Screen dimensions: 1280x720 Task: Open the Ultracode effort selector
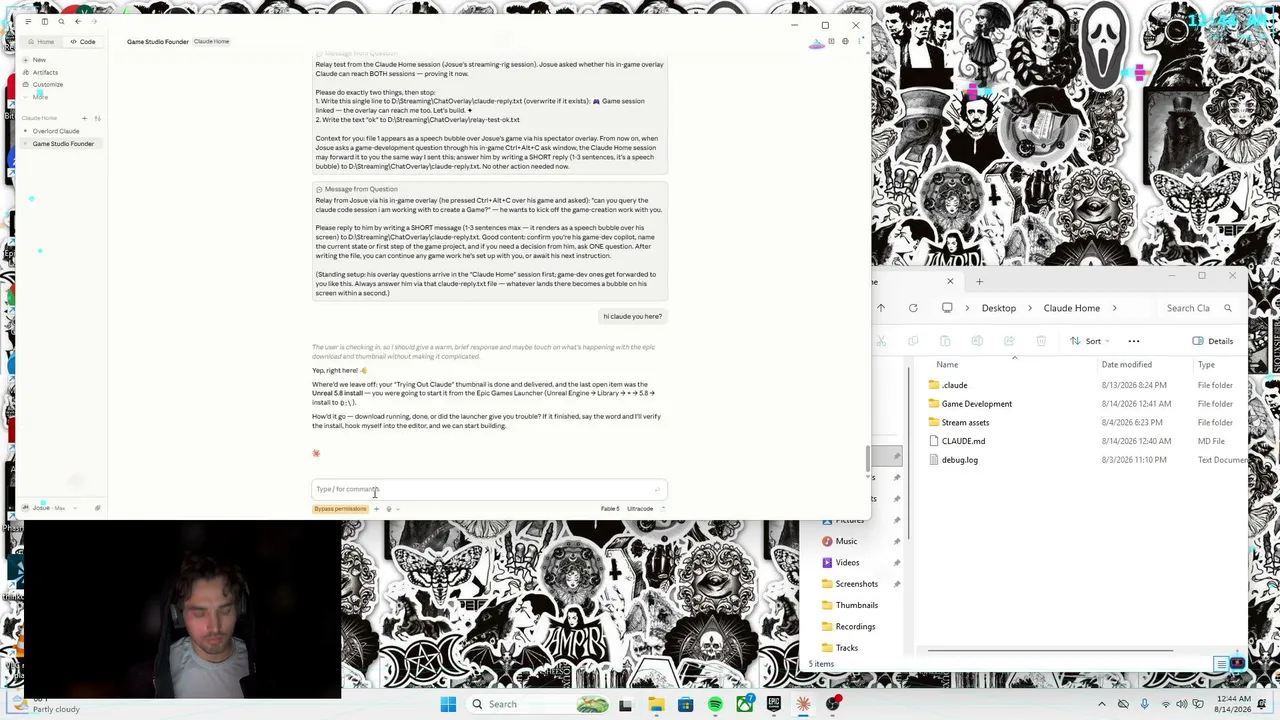pos(640,509)
